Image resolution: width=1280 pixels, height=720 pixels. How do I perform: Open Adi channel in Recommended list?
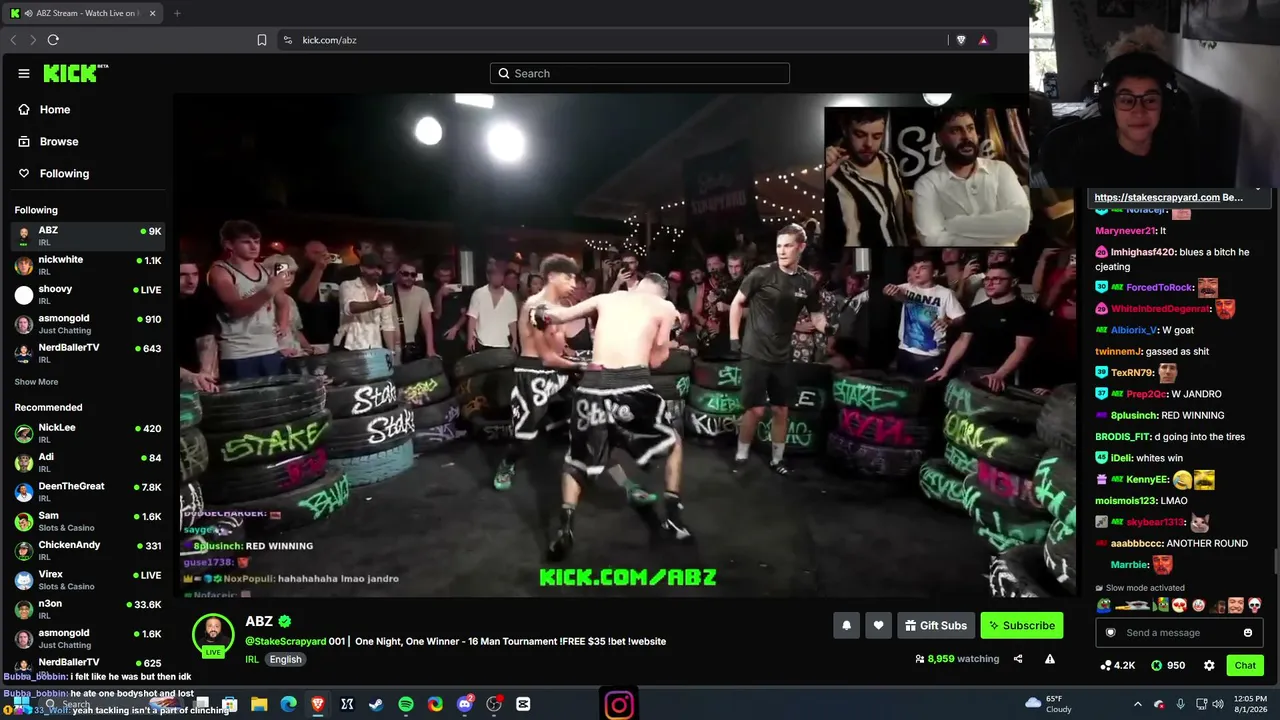pyautogui.click(x=88, y=462)
